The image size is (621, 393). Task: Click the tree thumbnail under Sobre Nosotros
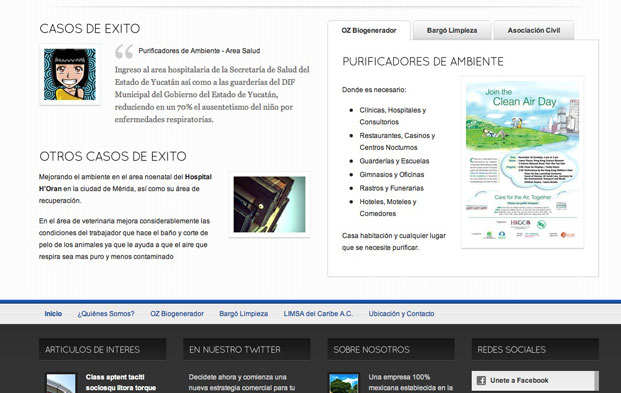(344, 383)
